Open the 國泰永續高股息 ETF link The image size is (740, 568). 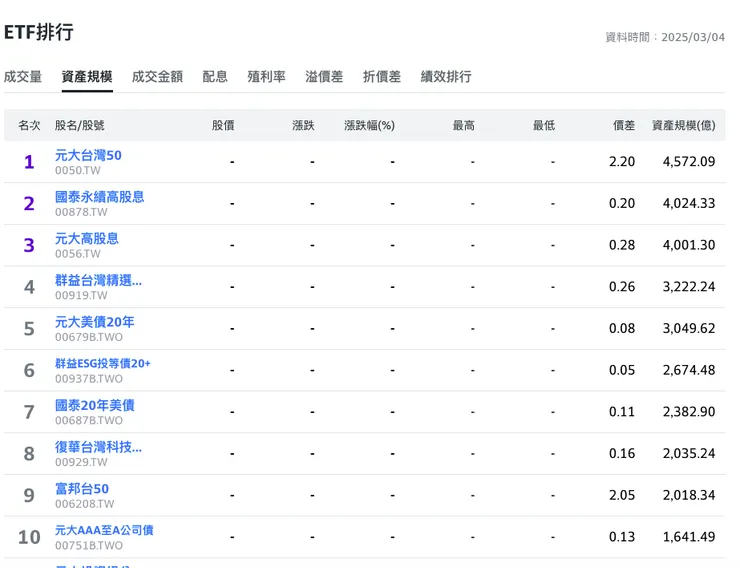click(100, 197)
